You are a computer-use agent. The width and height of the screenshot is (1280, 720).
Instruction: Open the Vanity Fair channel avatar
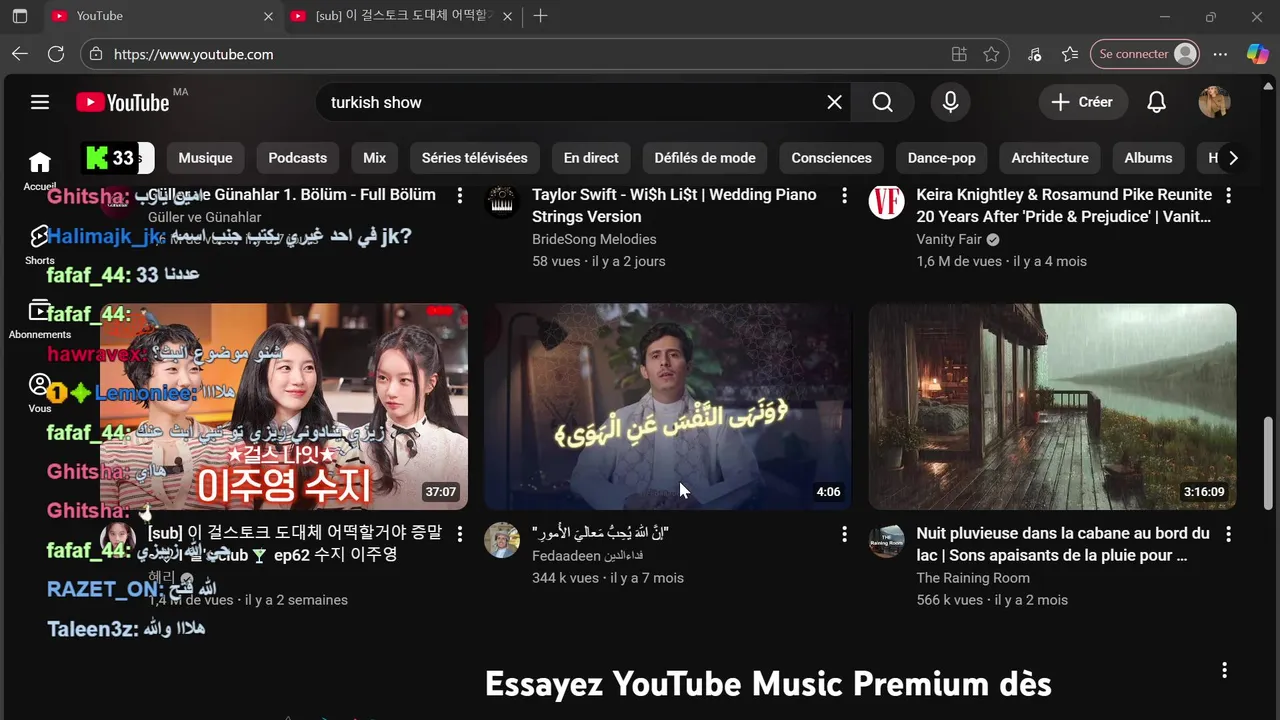886,201
